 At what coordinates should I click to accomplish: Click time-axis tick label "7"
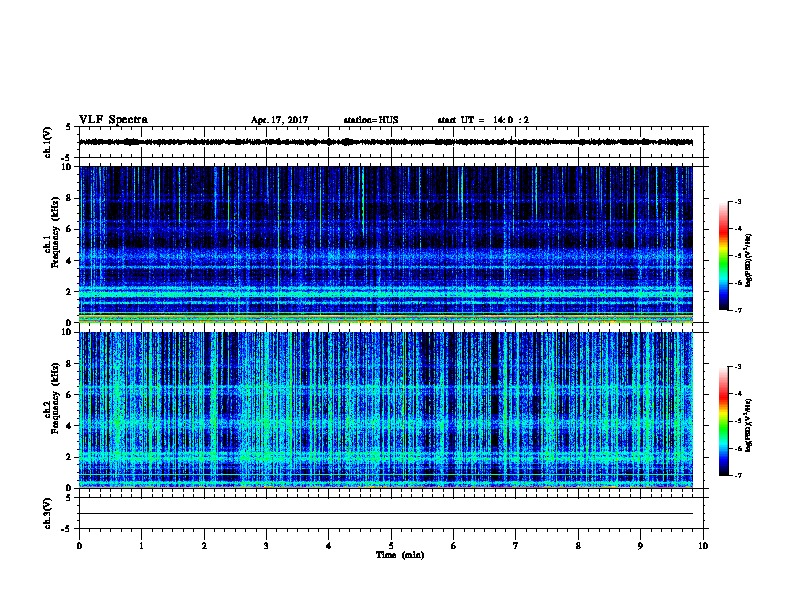click(516, 546)
